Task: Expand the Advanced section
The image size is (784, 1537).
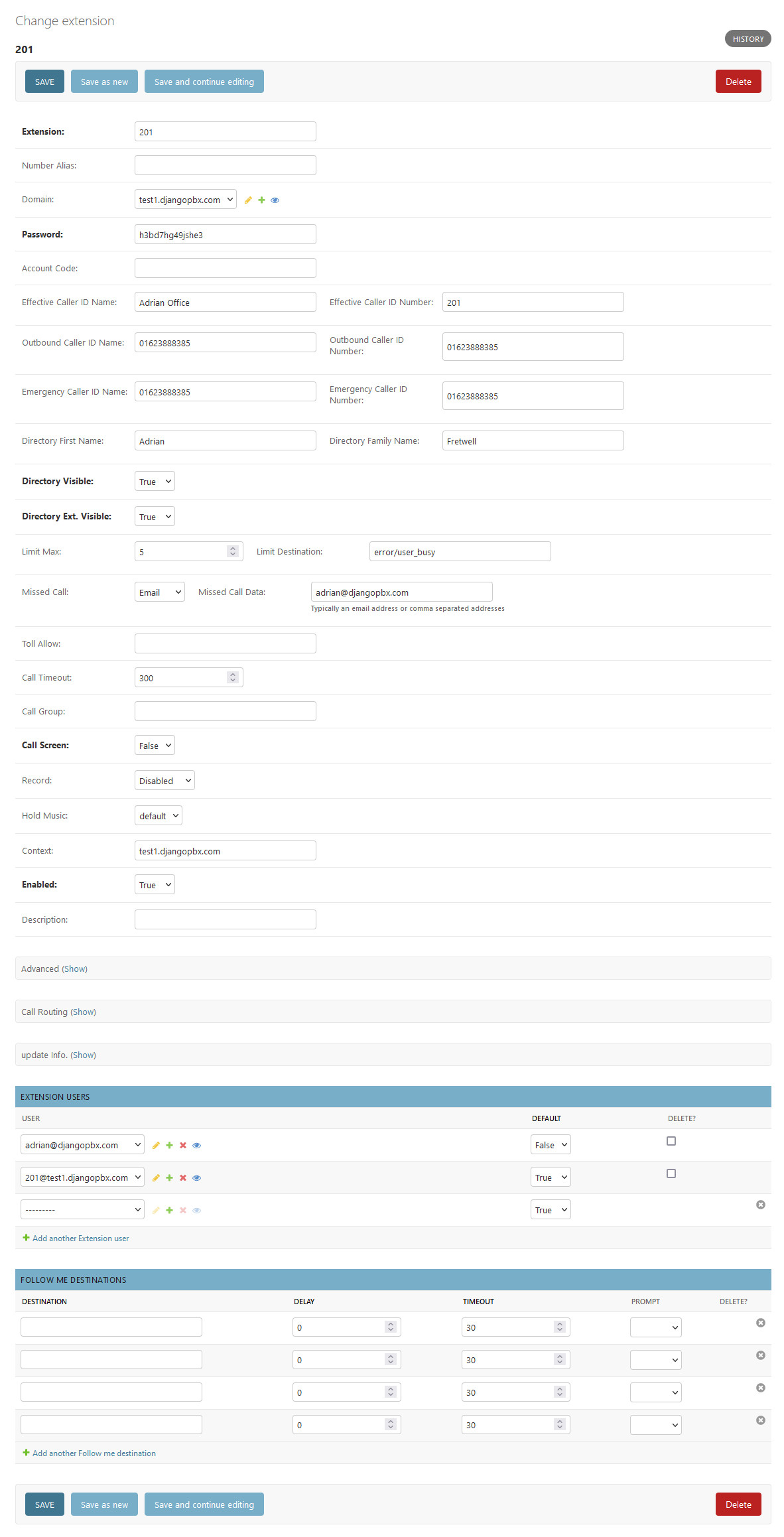Action: pos(75,969)
